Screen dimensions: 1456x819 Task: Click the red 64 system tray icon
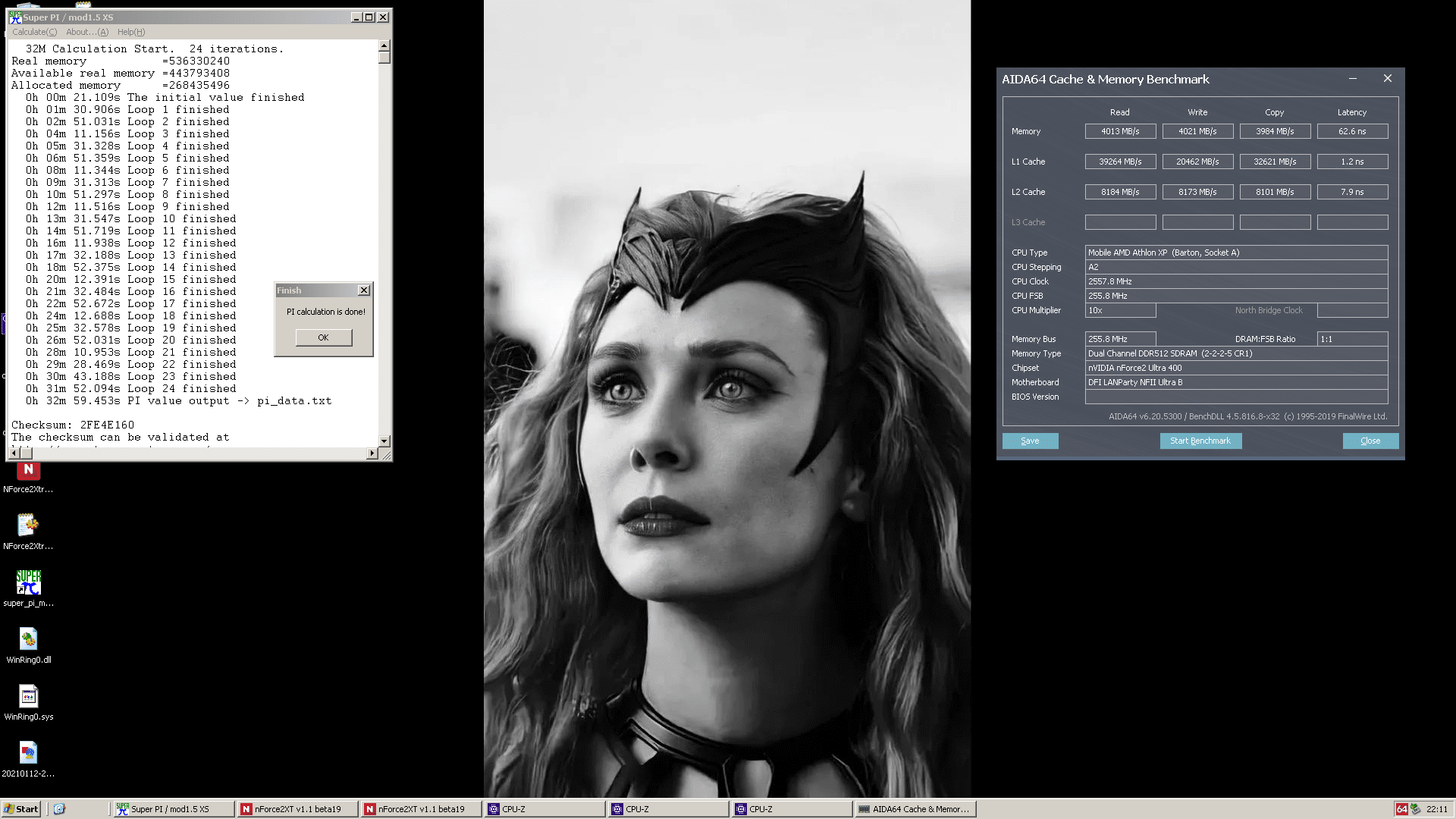(x=1401, y=809)
